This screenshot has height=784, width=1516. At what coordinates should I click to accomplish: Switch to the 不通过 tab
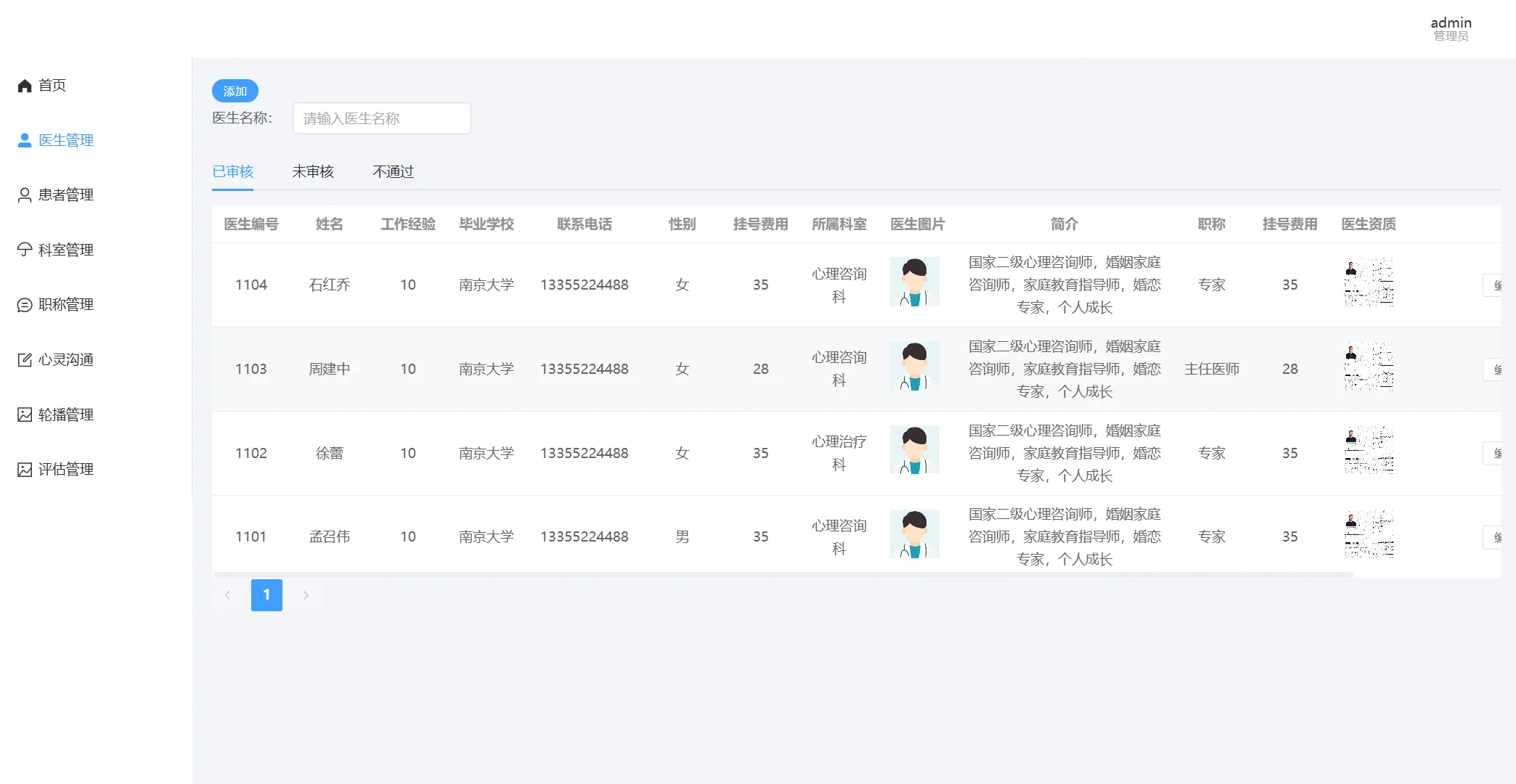coord(393,172)
